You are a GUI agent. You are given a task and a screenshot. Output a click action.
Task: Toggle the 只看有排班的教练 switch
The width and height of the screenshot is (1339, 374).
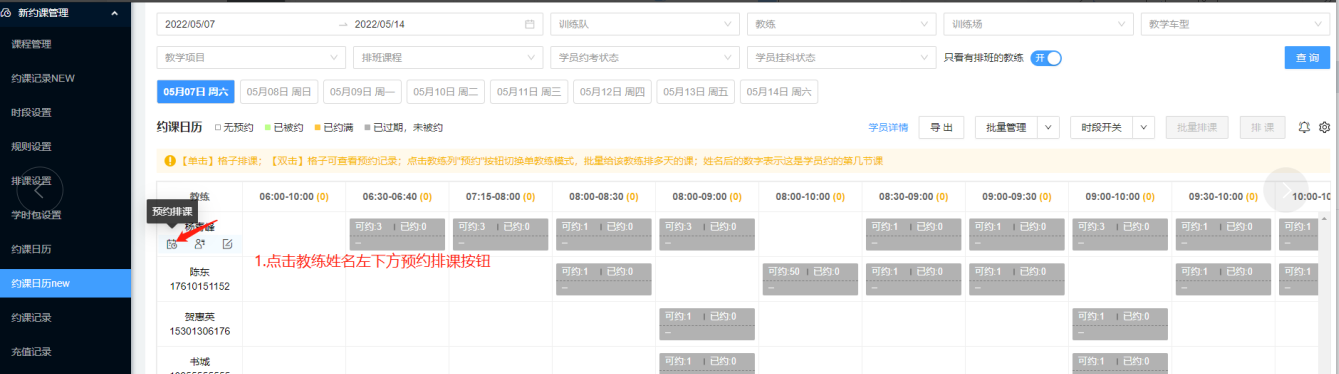[x=1046, y=58]
